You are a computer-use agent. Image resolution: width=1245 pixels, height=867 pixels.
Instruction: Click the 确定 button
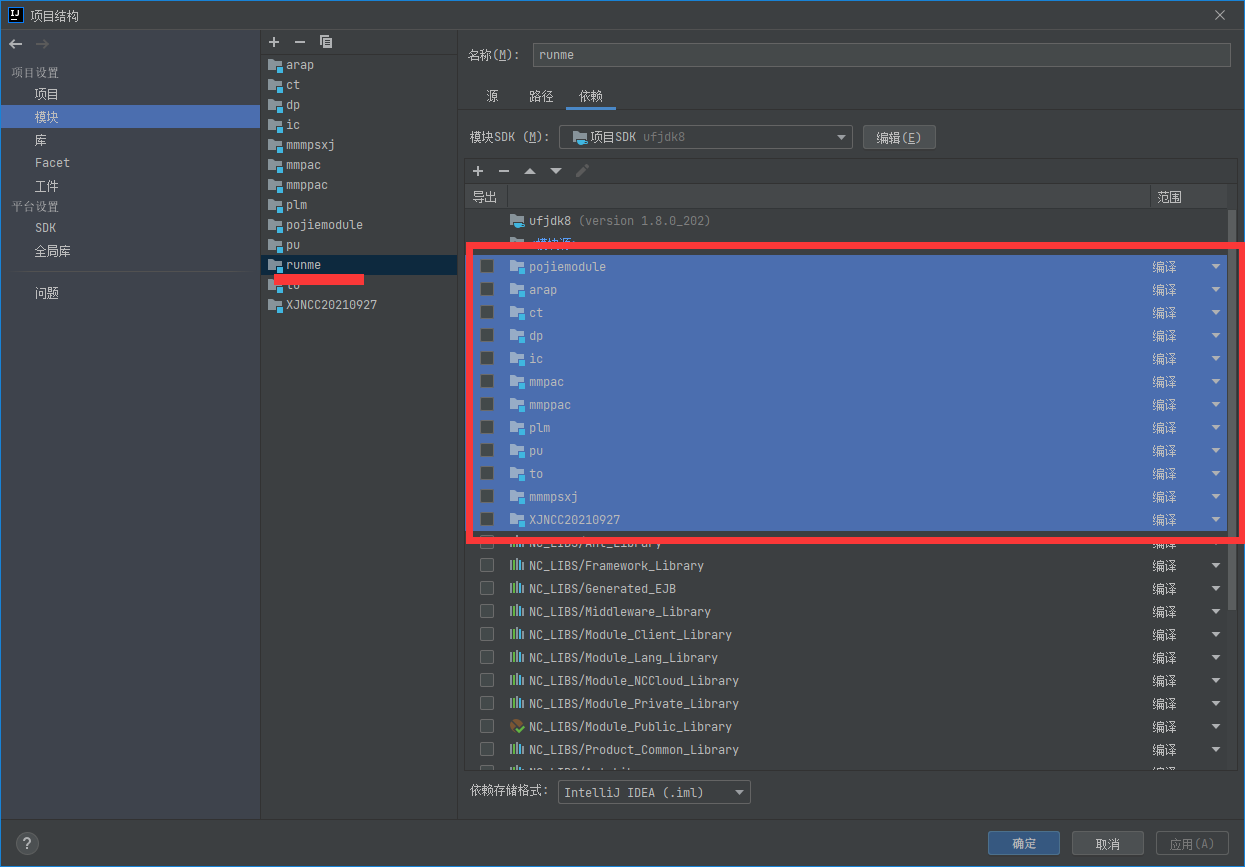tap(1023, 842)
